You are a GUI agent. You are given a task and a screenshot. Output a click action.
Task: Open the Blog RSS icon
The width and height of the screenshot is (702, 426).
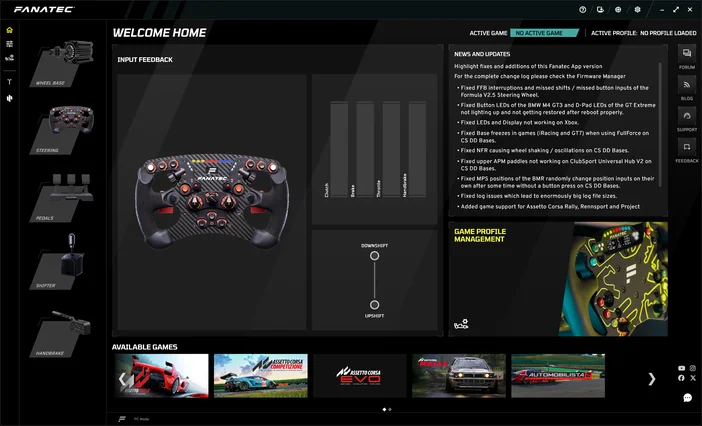pyautogui.click(x=687, y=85)
